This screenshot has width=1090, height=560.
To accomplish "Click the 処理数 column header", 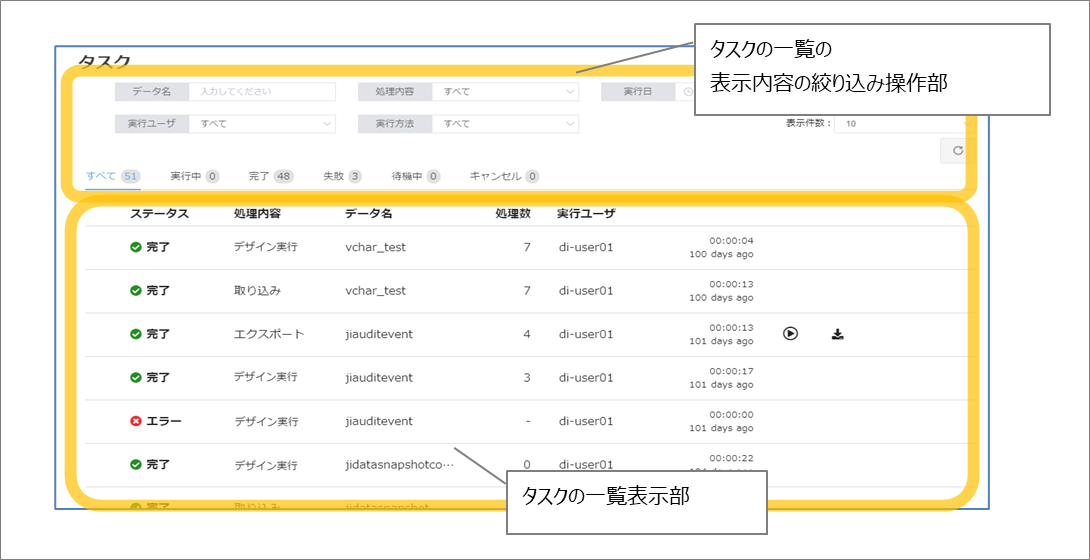I will click(514, 214).
